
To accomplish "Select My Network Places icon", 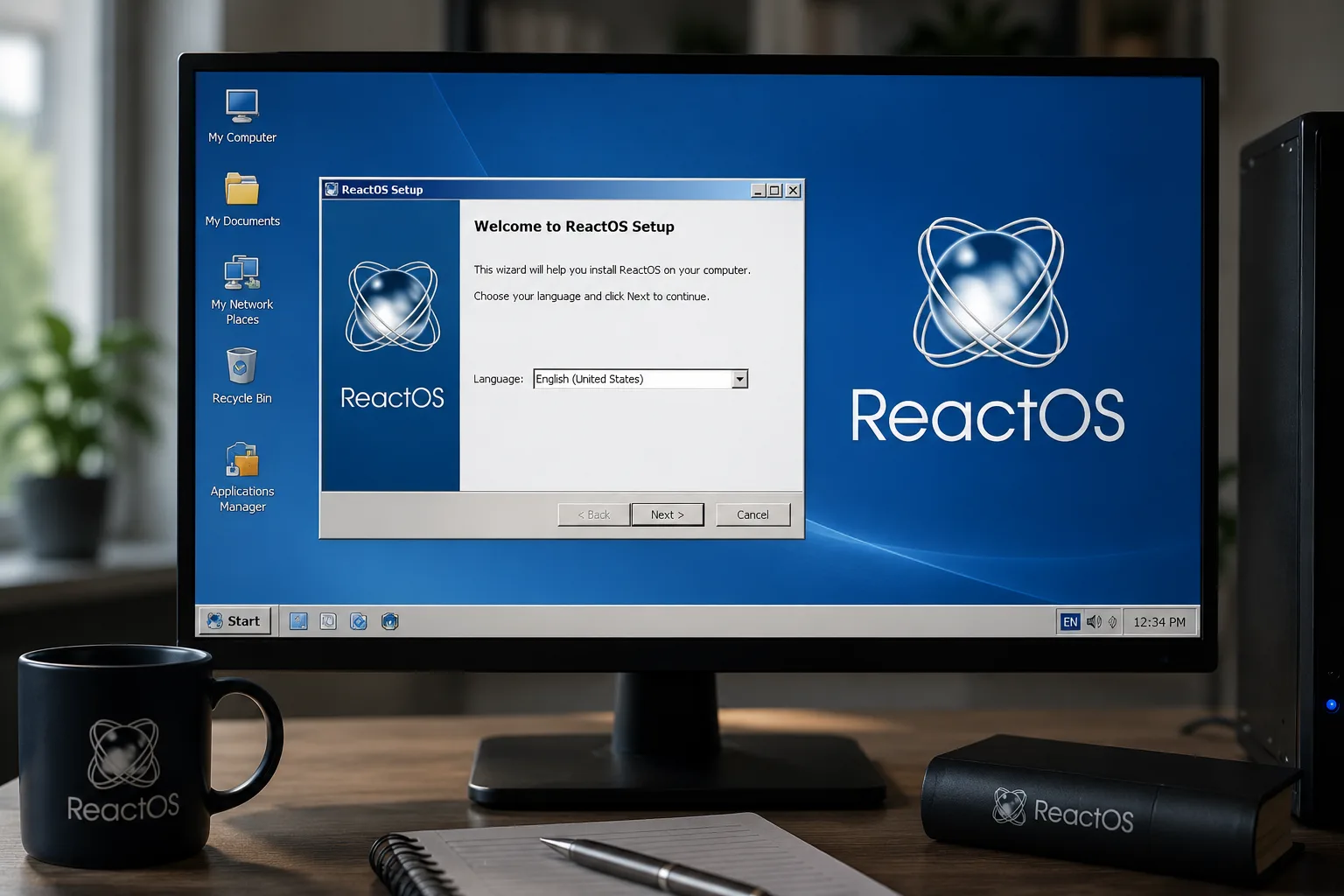I will point(241,272).
